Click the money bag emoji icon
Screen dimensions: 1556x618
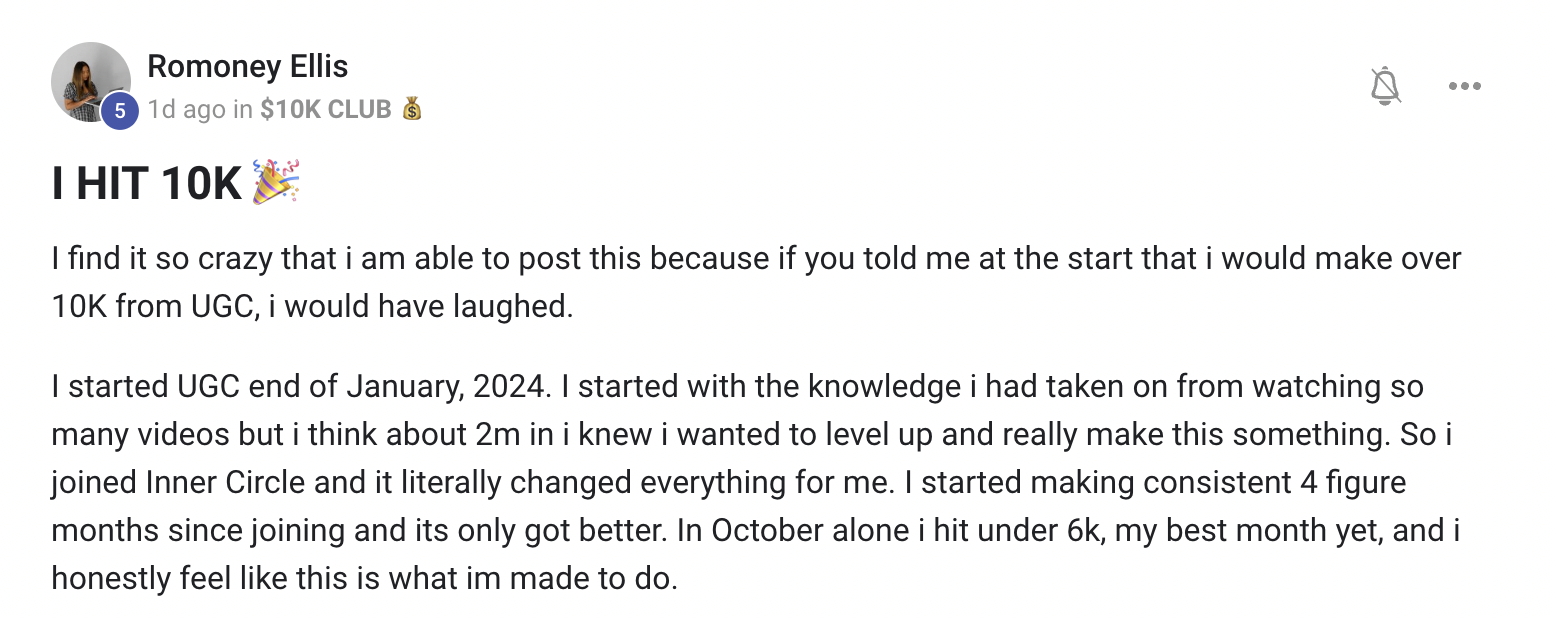tap(411, 109)
